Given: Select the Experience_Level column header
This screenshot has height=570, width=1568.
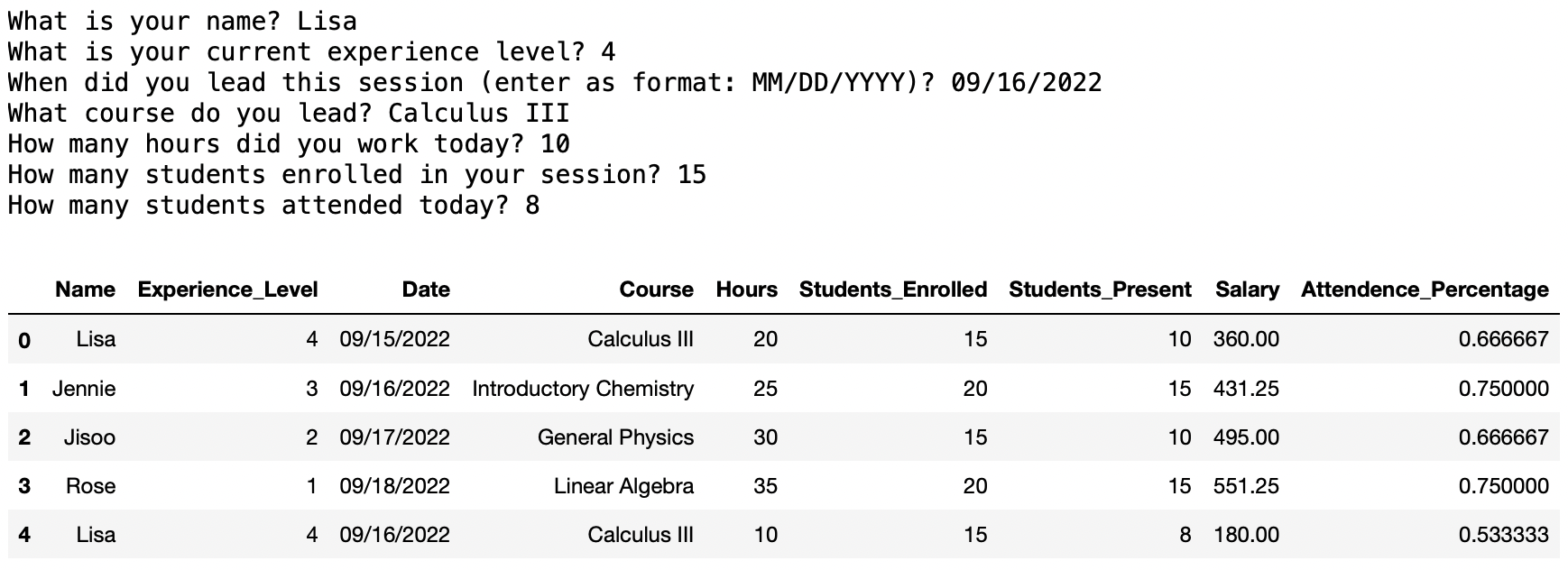Looking at the screenshot, I should pos(227,290).
